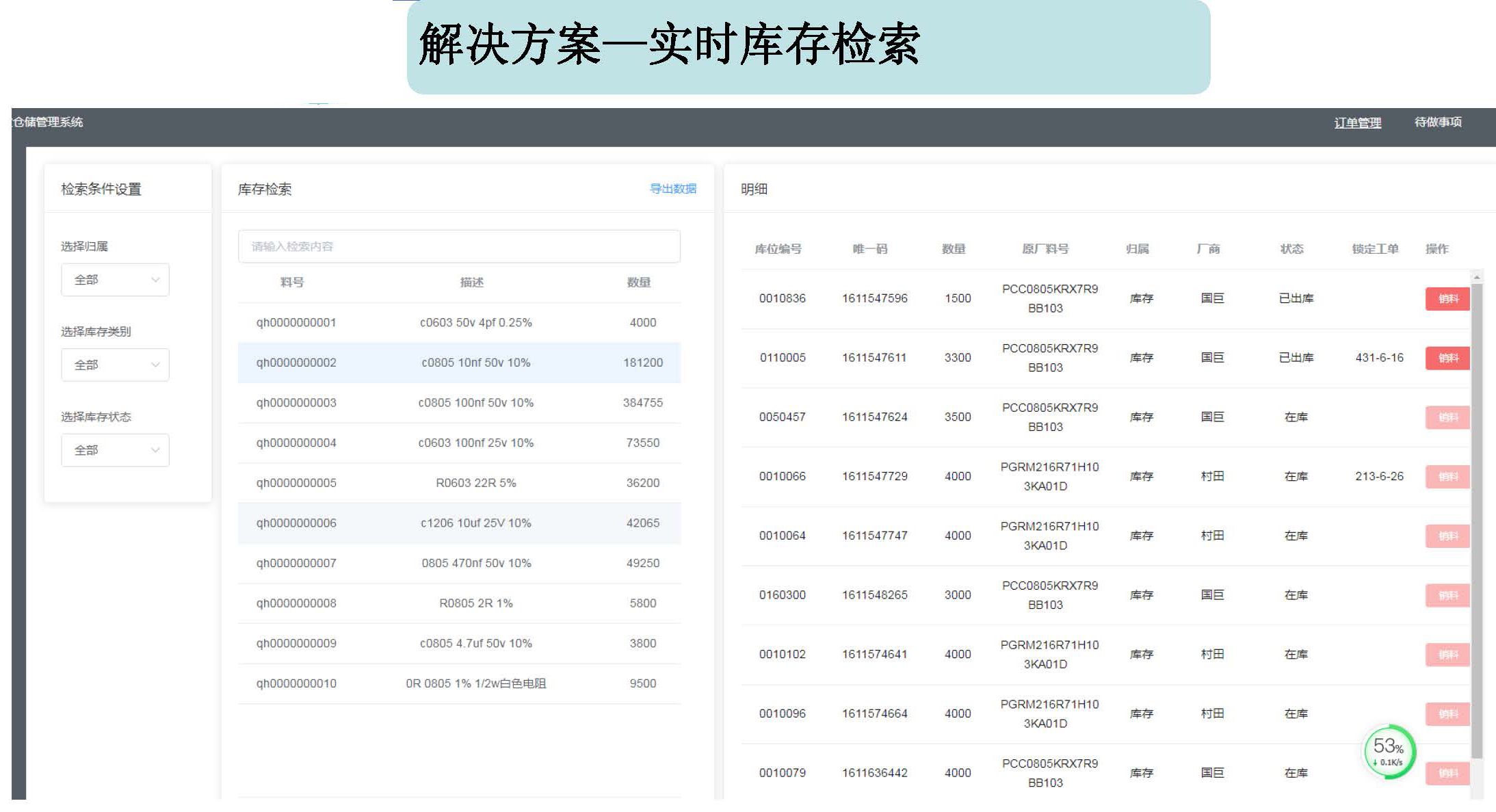Image resolution: width=1496 pixels, height=812 pixels.
Task: Open the 选择库存状态 dropdown
Action: coord(115,450)
